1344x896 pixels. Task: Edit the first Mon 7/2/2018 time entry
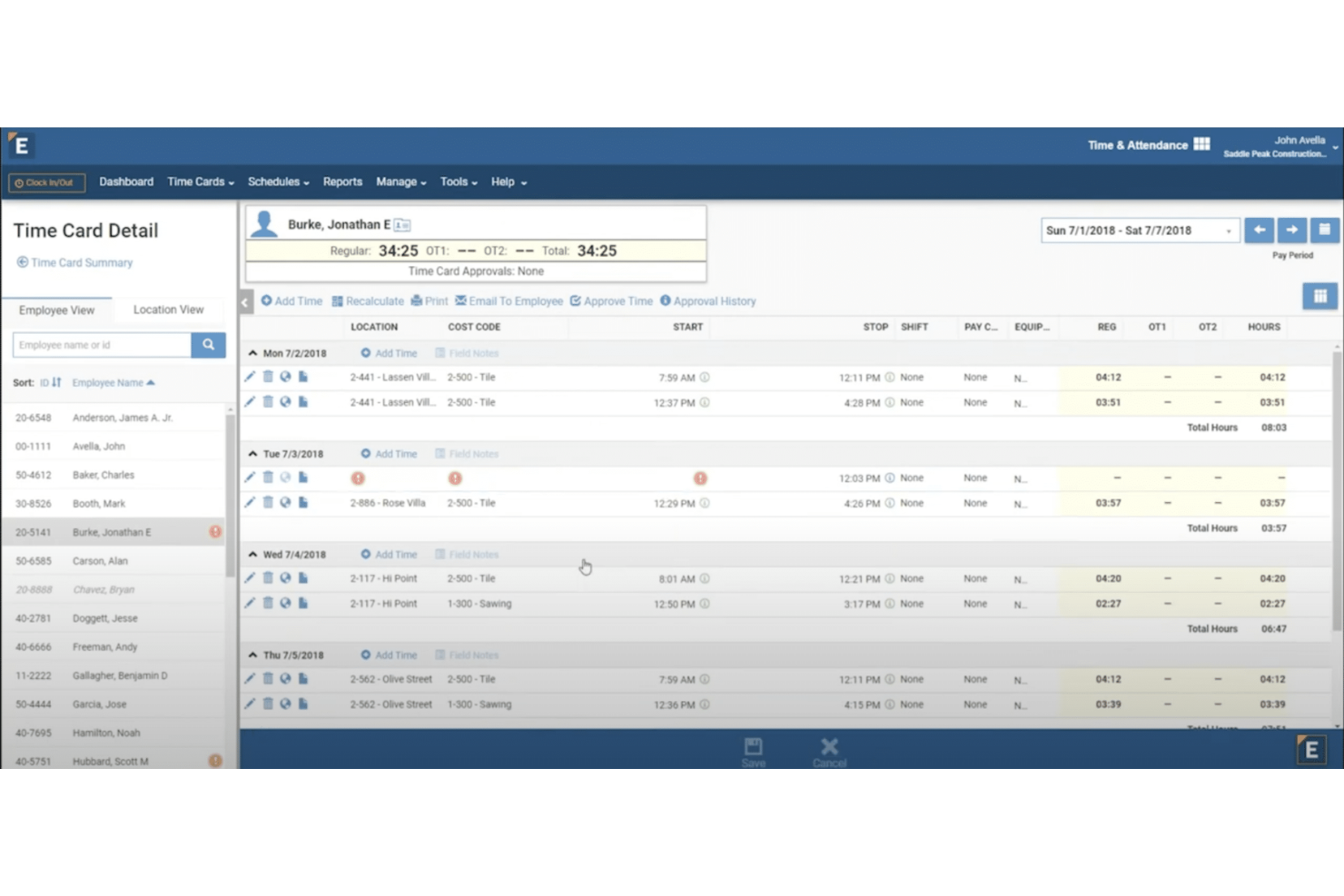(250, 377)
